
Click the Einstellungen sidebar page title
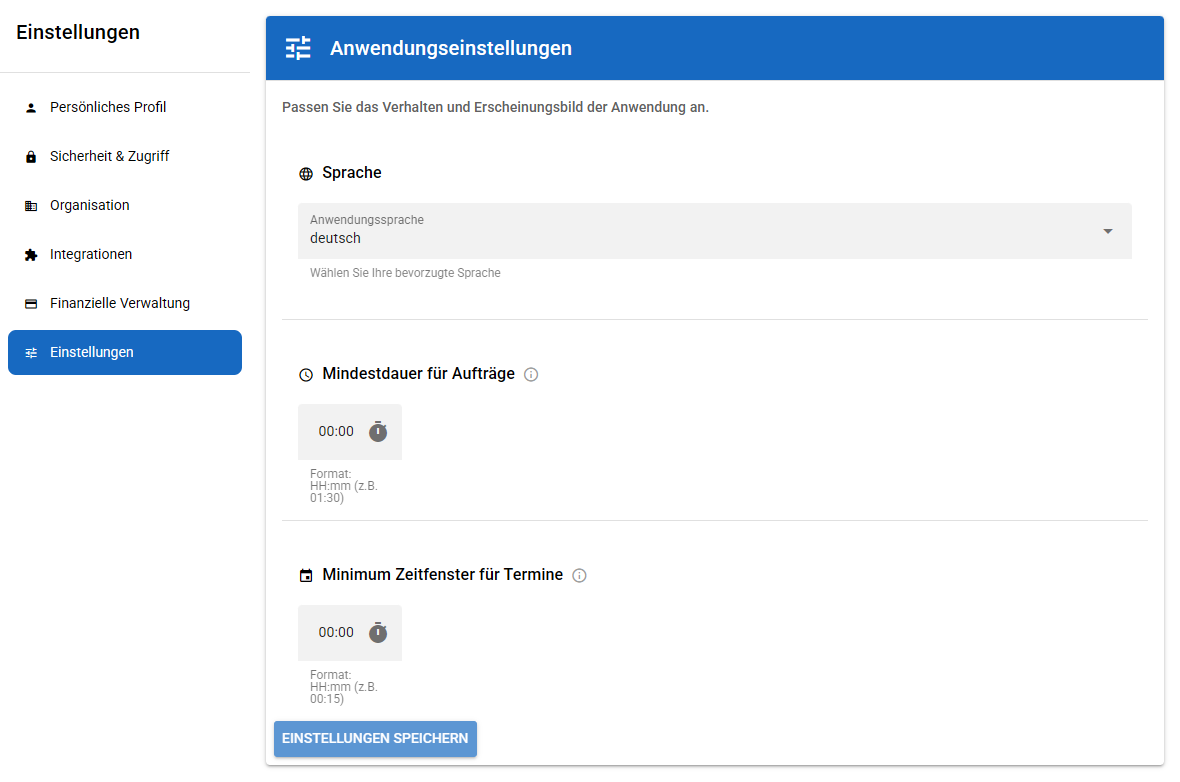coord(78,32)
